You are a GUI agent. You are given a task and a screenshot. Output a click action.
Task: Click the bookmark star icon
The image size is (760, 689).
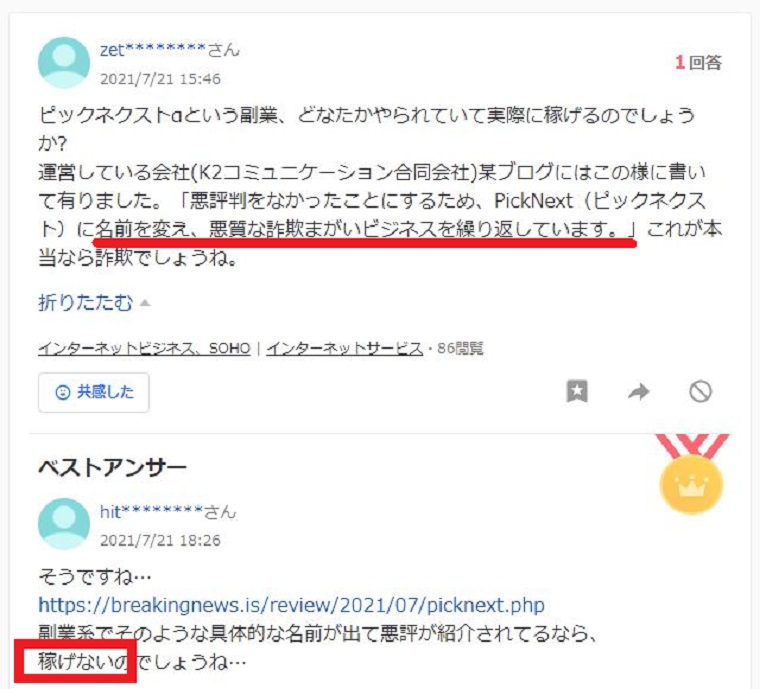[577, 391]
